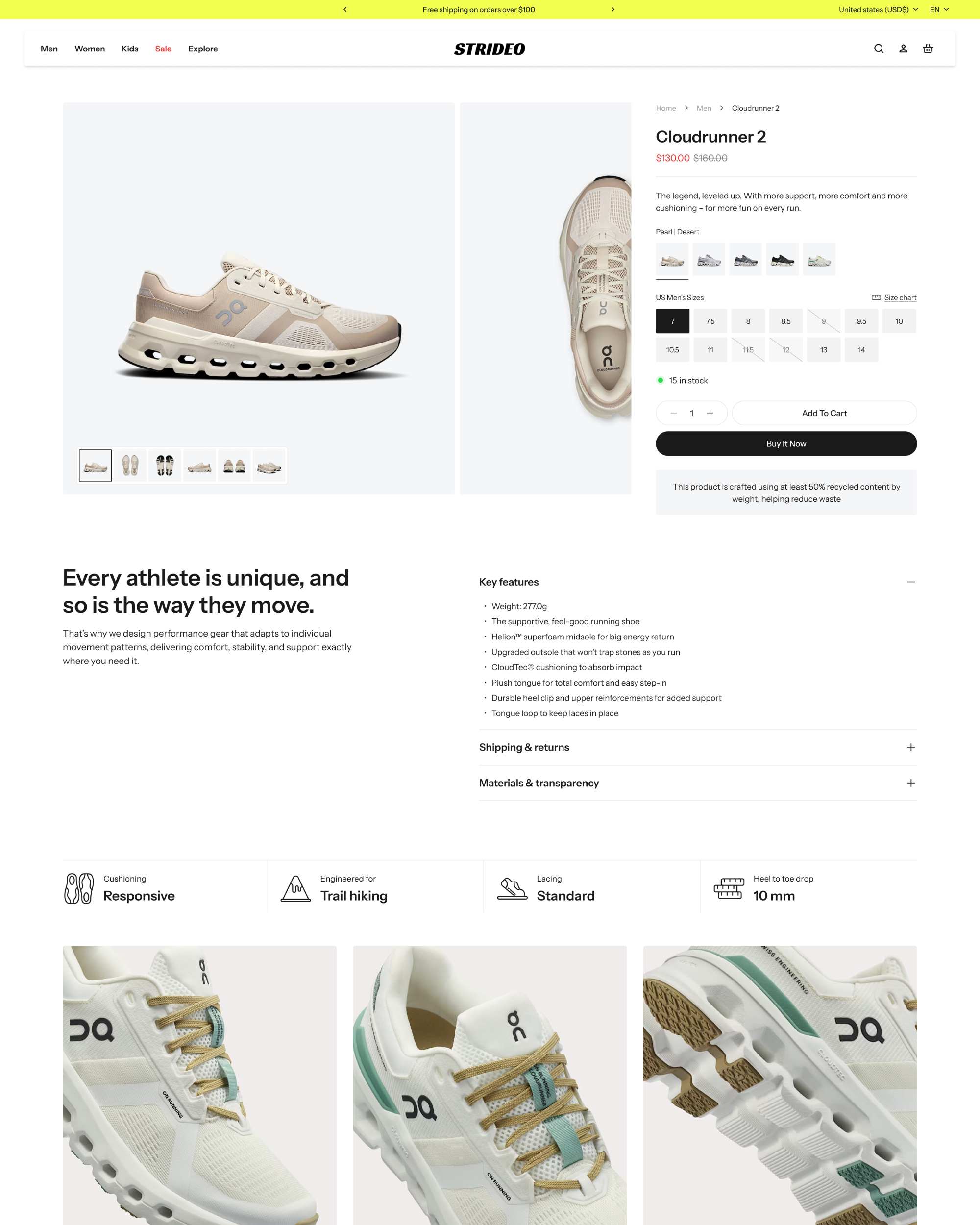The width and height of the screenshot is (980, 1225).
Task: Select shoe size 8.5
Action: pyautogui.click(x=785, y=321)
